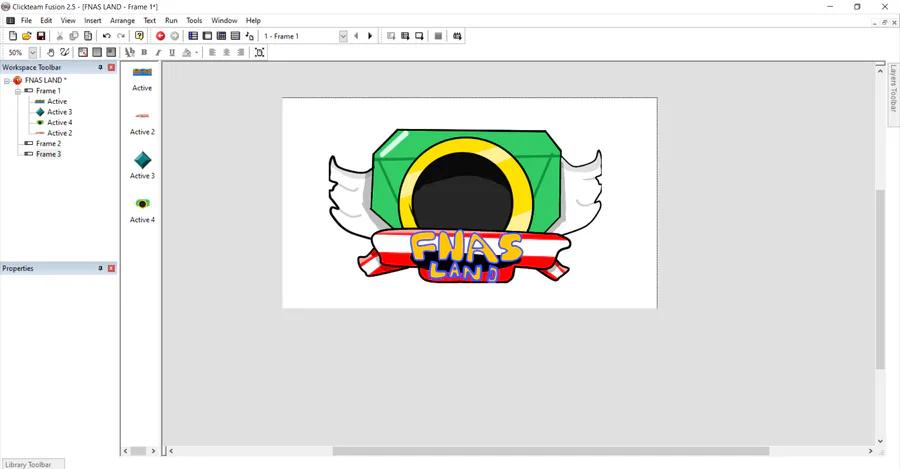Collapse the FNAS LAND tree node
Image resolution: width=900 pixels, height=469 pixels.
pos(7,80)
